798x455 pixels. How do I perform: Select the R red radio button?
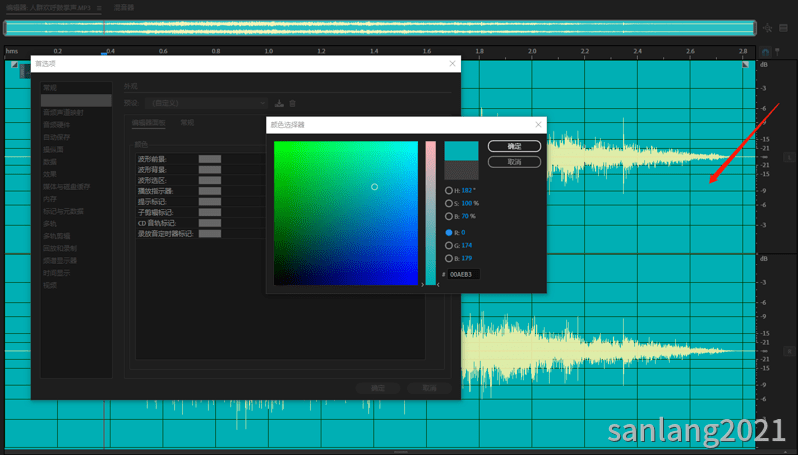[449, 233]
